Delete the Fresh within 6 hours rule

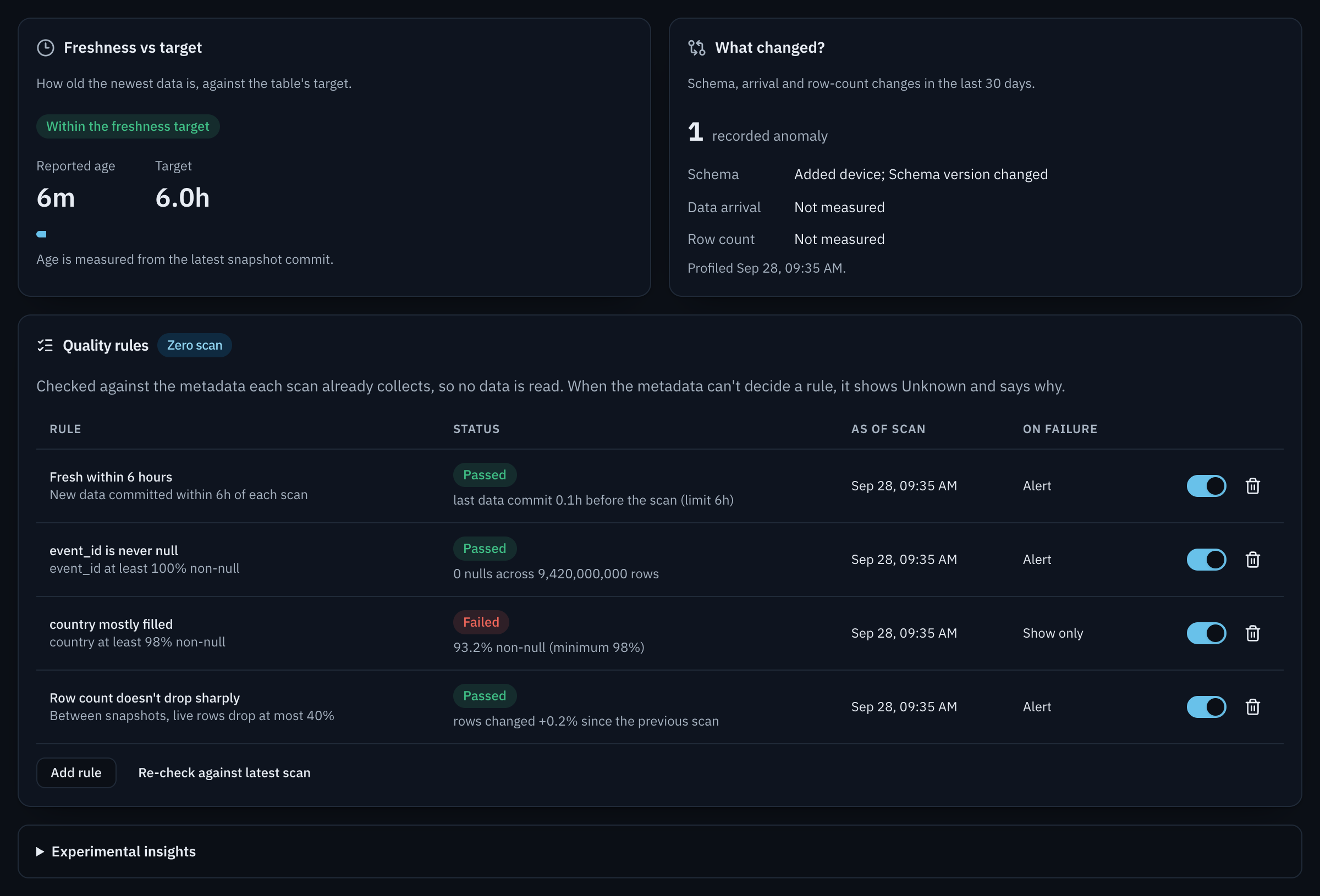point(1252,486)
